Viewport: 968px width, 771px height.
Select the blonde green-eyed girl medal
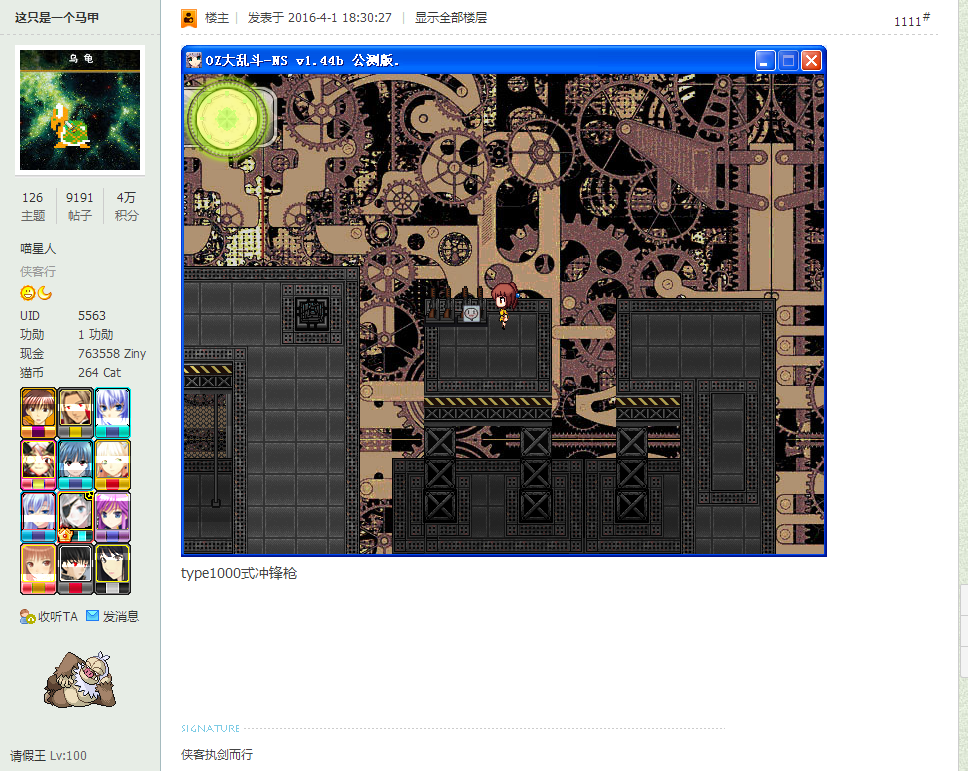[x=112, y=465]
